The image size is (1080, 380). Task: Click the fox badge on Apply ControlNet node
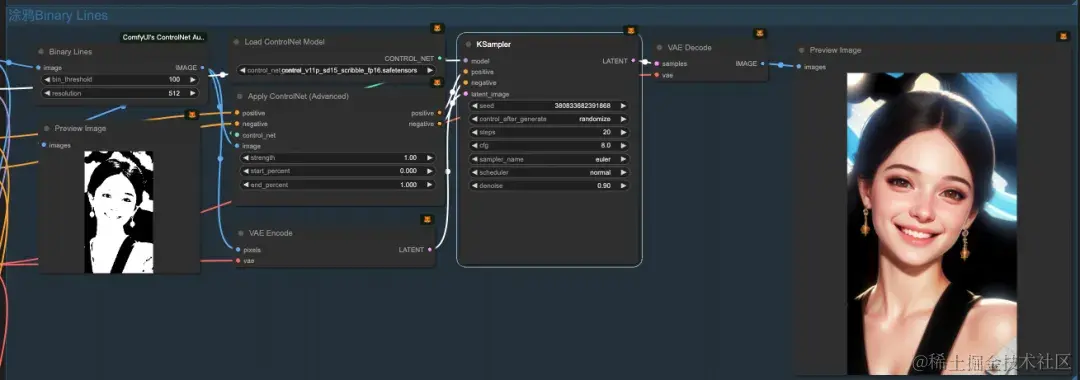pyautogui.click(x=437, y=83)
